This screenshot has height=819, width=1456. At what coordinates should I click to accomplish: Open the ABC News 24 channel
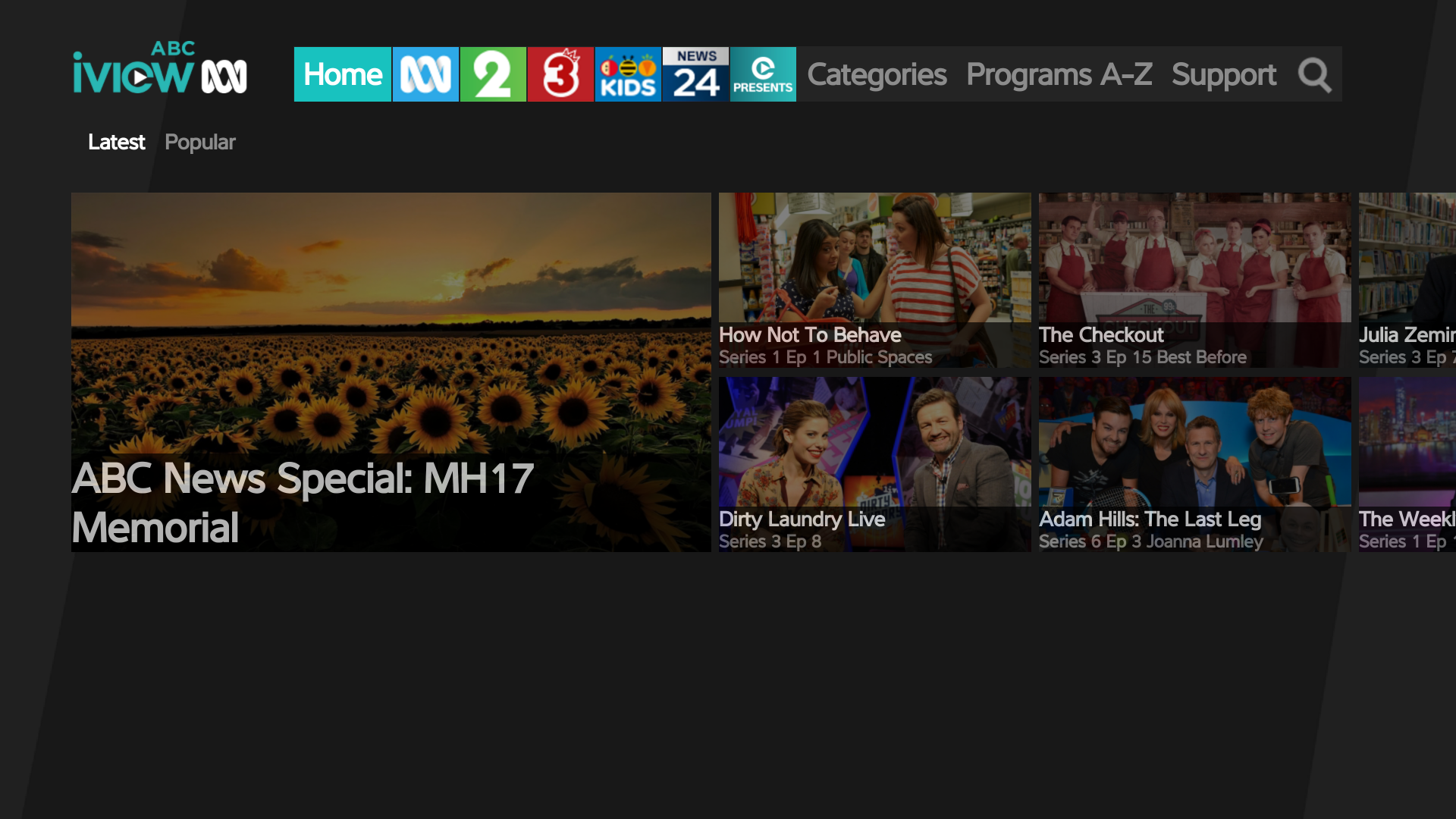coord(695,74)
